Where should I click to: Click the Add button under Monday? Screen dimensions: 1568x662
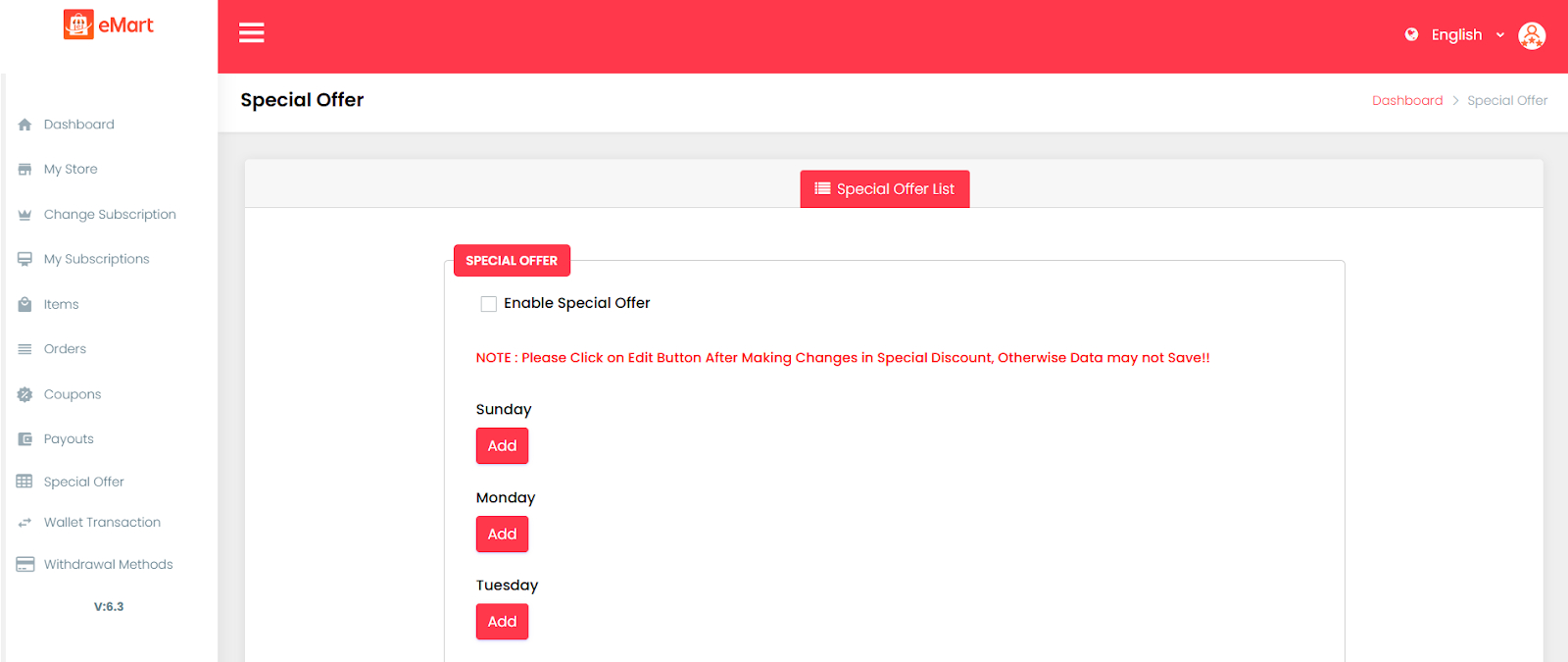pyautogui.click(x=502, y=535)
